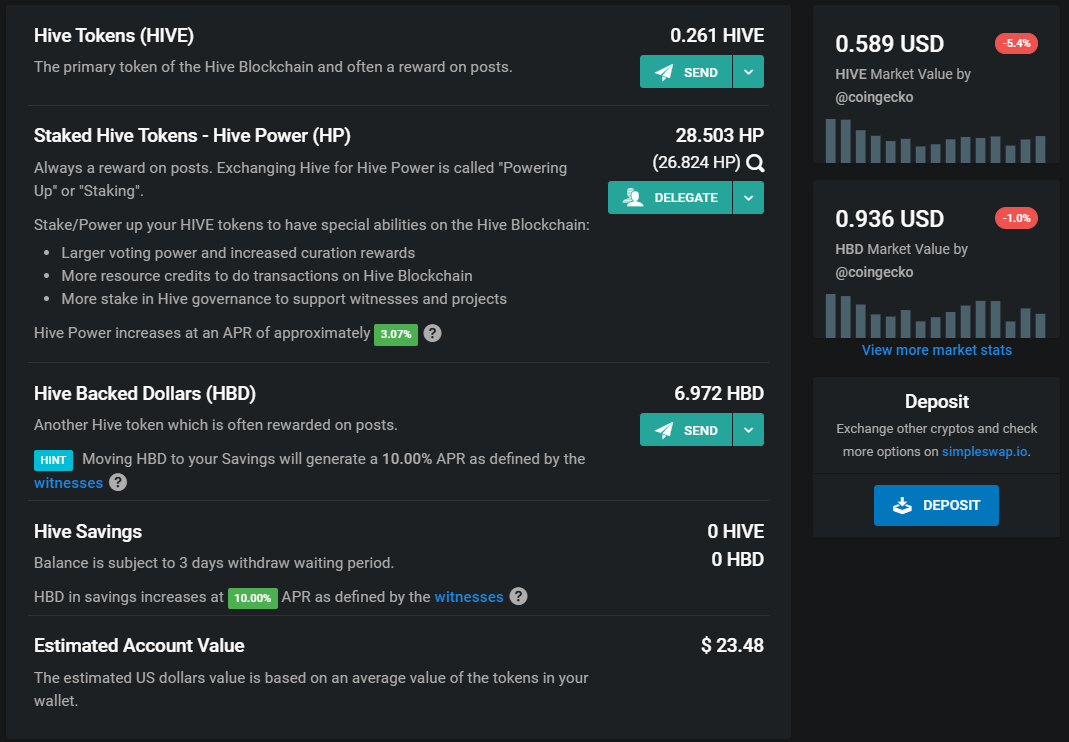The image size is (1069, 742).
Task: Click the 3.07% APR green badge
Action: point(396,334)
